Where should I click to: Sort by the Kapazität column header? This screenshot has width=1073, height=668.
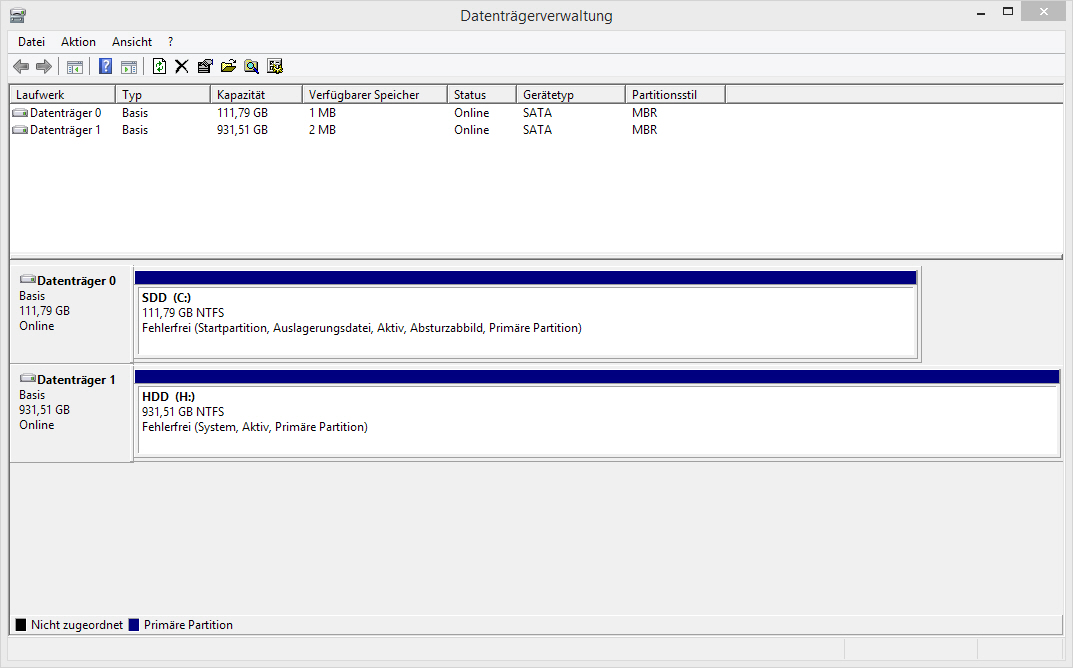[256, 94]
